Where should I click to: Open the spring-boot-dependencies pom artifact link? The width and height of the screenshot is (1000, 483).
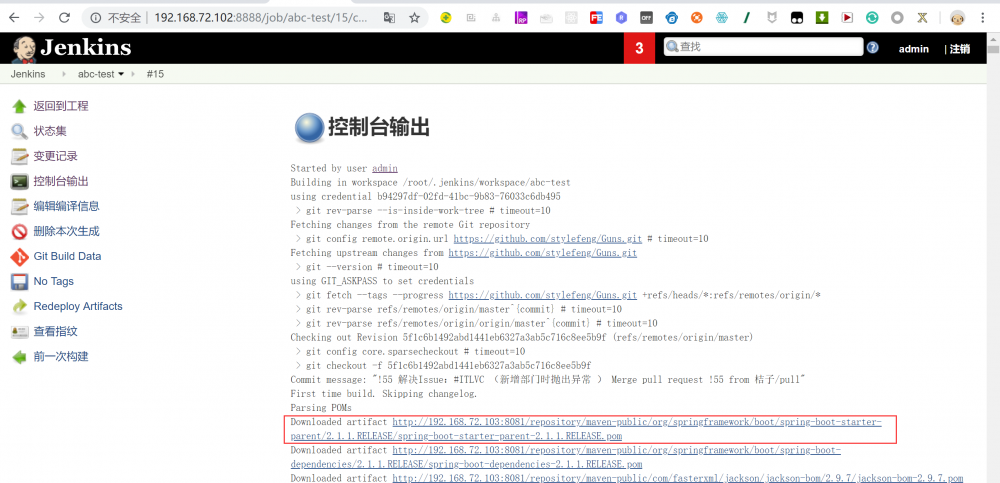[566, 457]
